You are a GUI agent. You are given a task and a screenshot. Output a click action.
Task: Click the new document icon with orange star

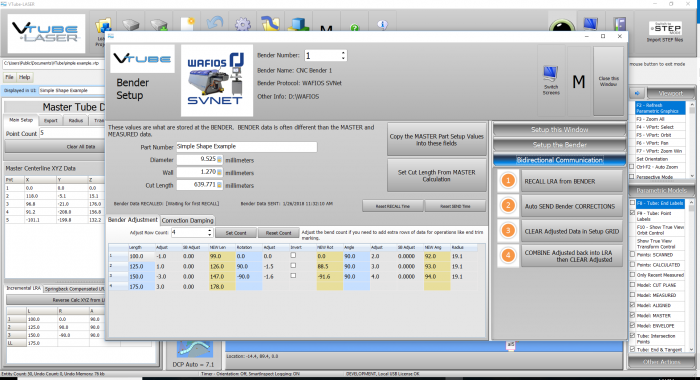point(187,25)
